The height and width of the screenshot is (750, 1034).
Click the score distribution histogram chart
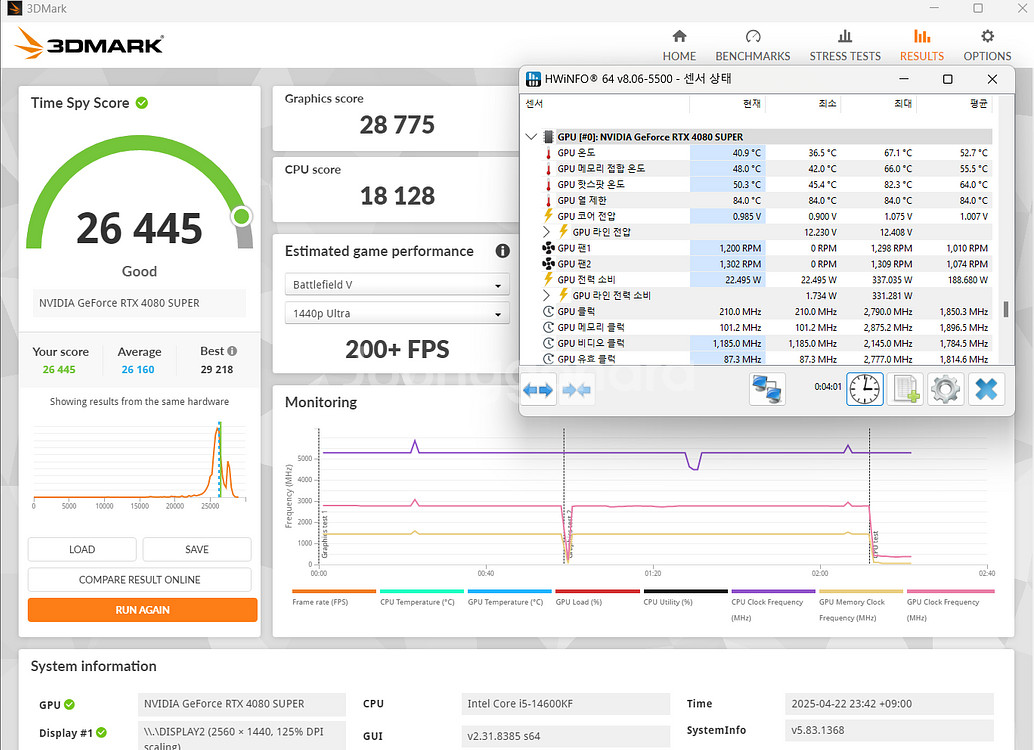[x=139, y=464]
